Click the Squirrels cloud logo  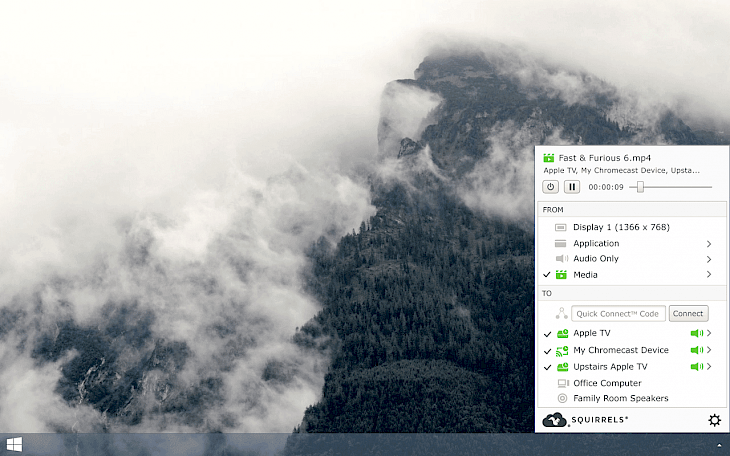(554, 420)
